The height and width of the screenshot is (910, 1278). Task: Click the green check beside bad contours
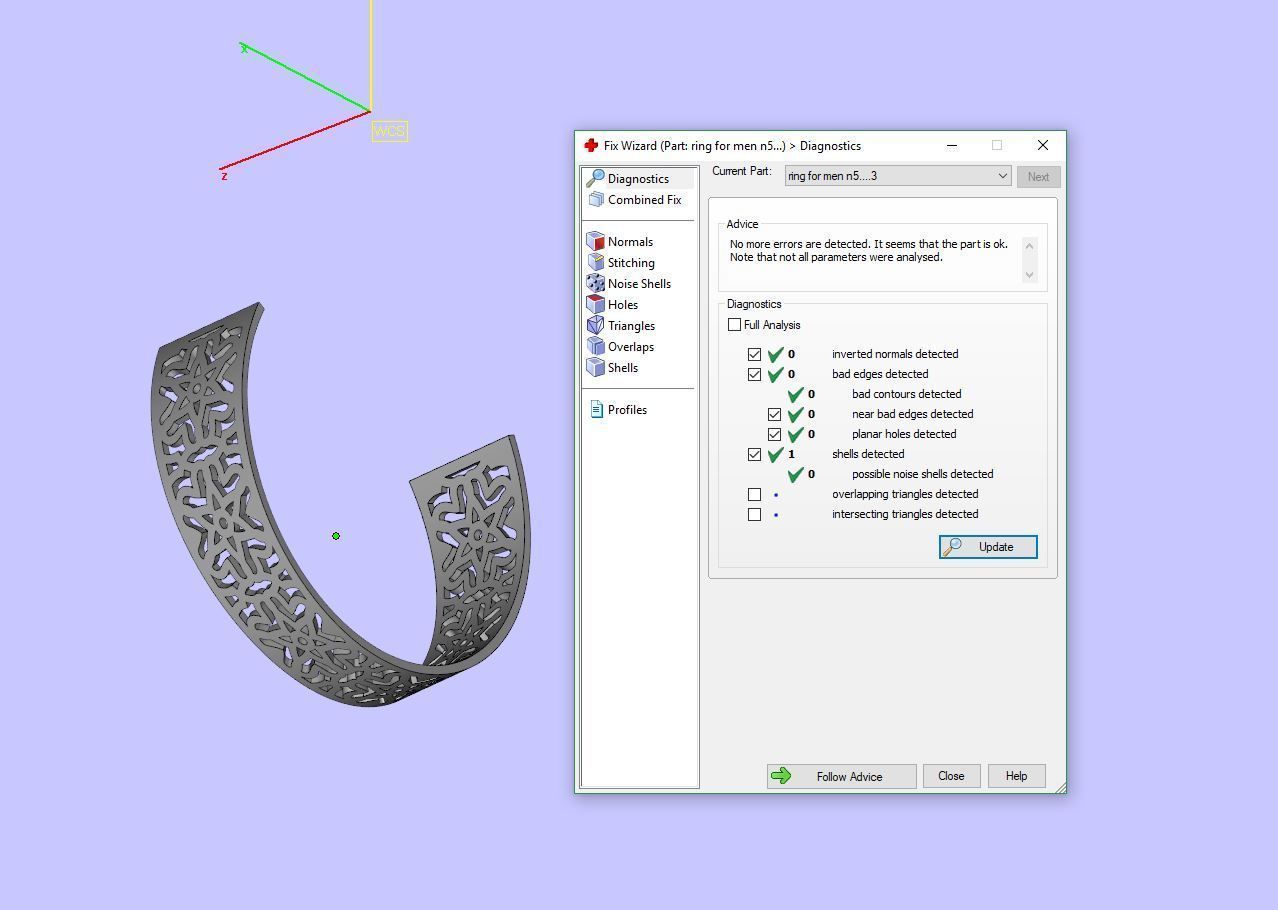[x=796, y=394]
